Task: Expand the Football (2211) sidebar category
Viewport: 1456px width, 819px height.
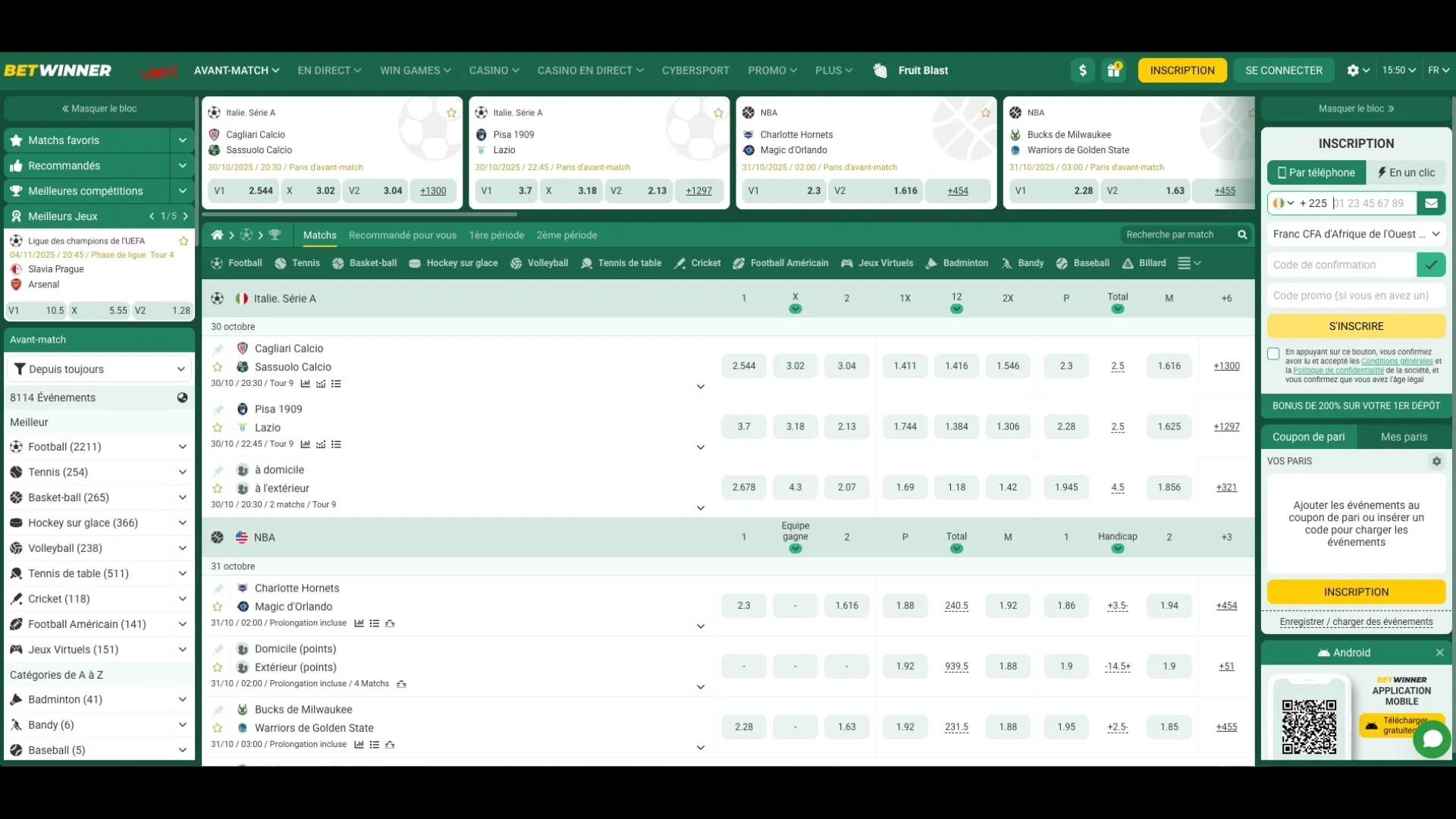Action: pyautogui.click(x=182, y=447)
